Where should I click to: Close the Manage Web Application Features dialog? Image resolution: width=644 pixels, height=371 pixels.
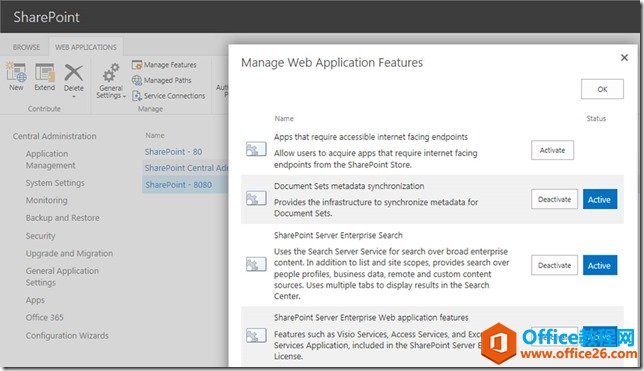624,58
